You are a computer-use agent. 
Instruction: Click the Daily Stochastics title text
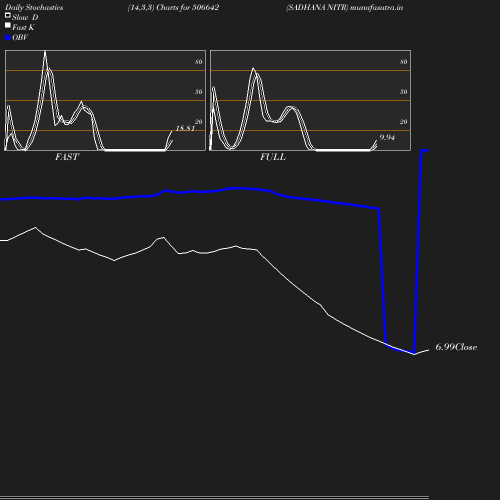[34, 7]
